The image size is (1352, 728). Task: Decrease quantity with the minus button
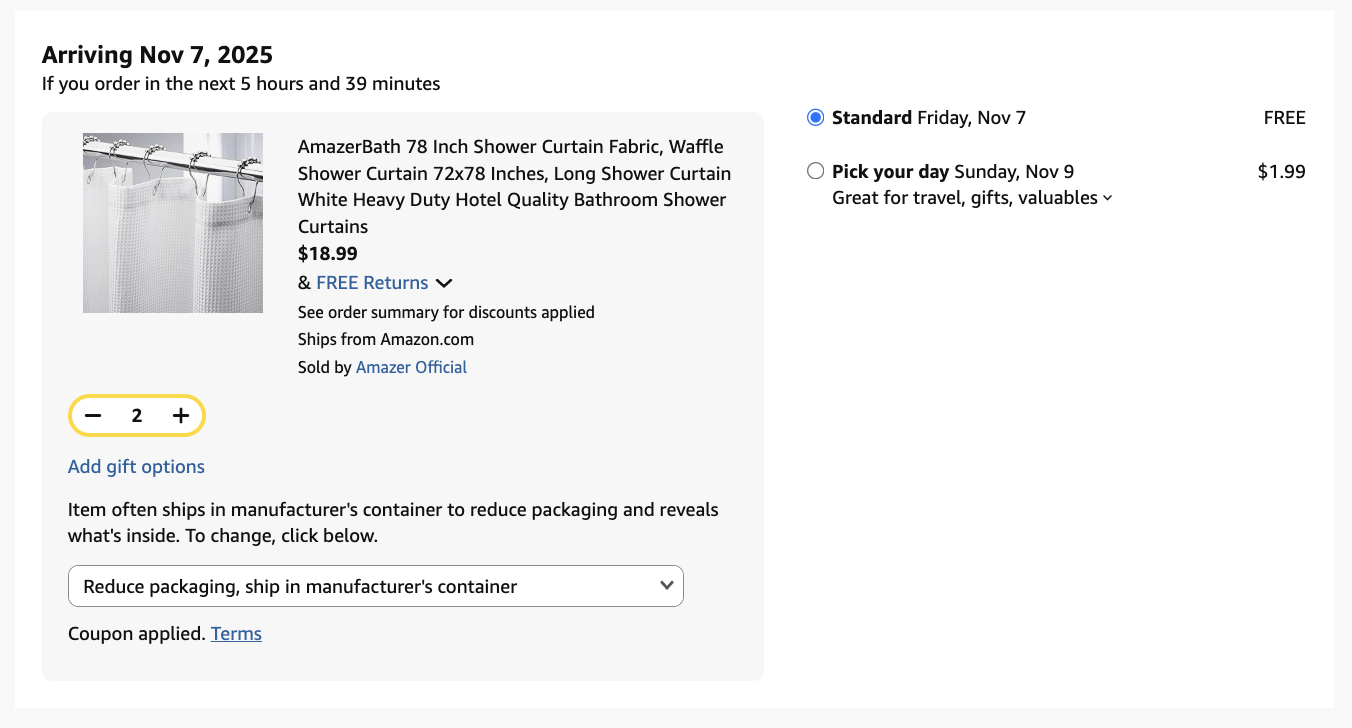click(x=93, y=416)
